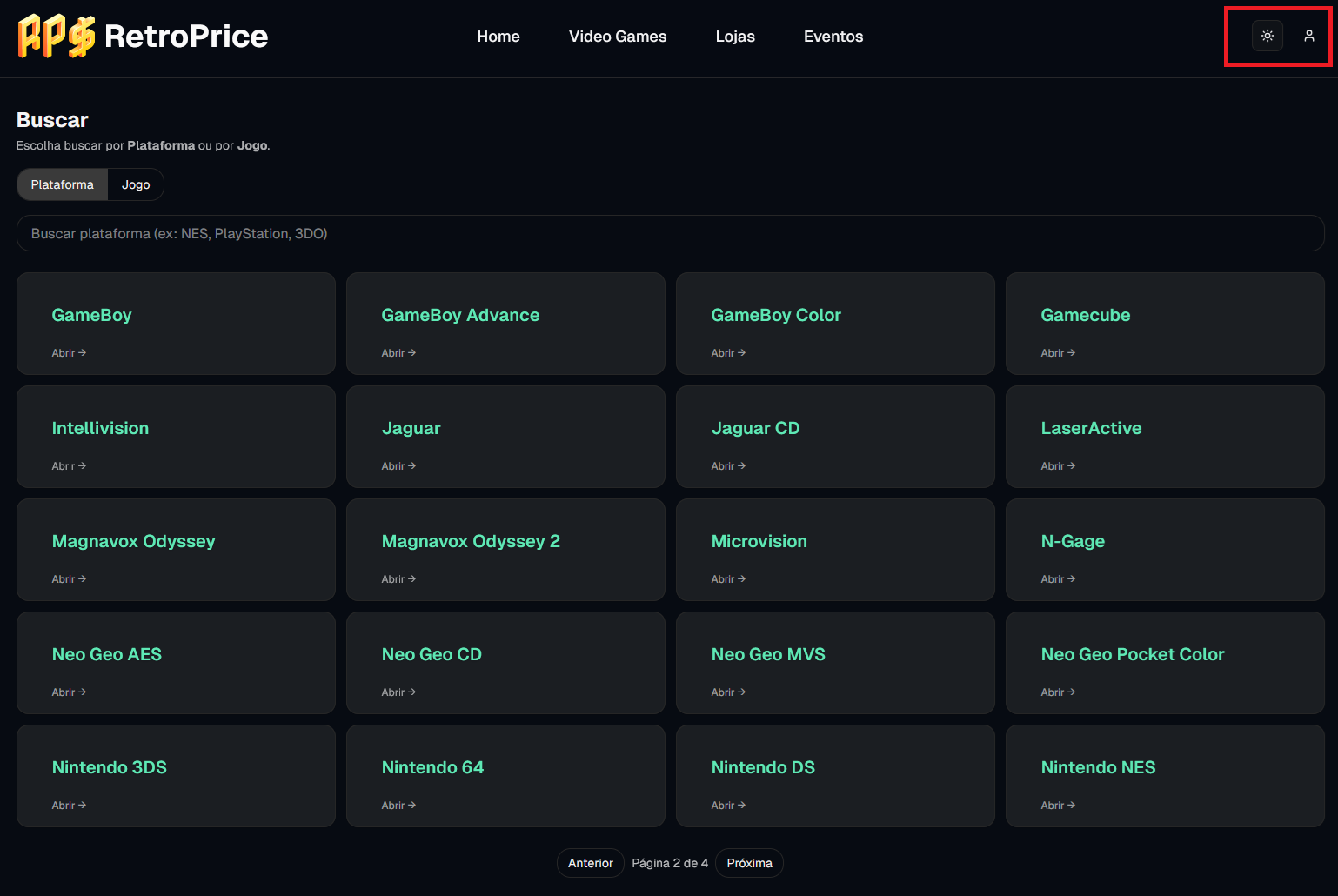Go to the Próxima page
This screenshot has width=1338, height=896.
click(749, 863)
